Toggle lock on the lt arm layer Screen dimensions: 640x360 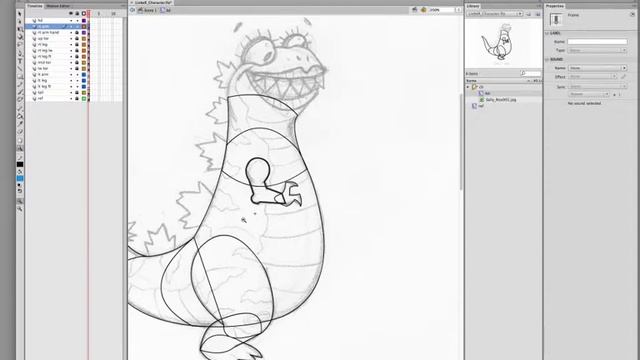(77, 75)
